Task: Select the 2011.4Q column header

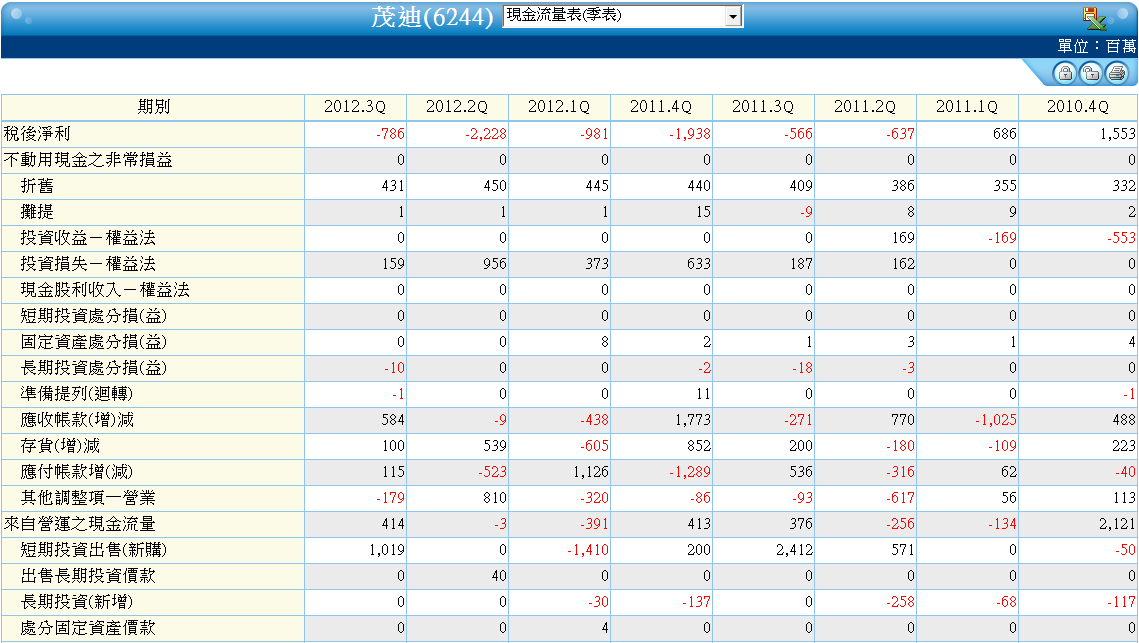Action: pos(661,107)
